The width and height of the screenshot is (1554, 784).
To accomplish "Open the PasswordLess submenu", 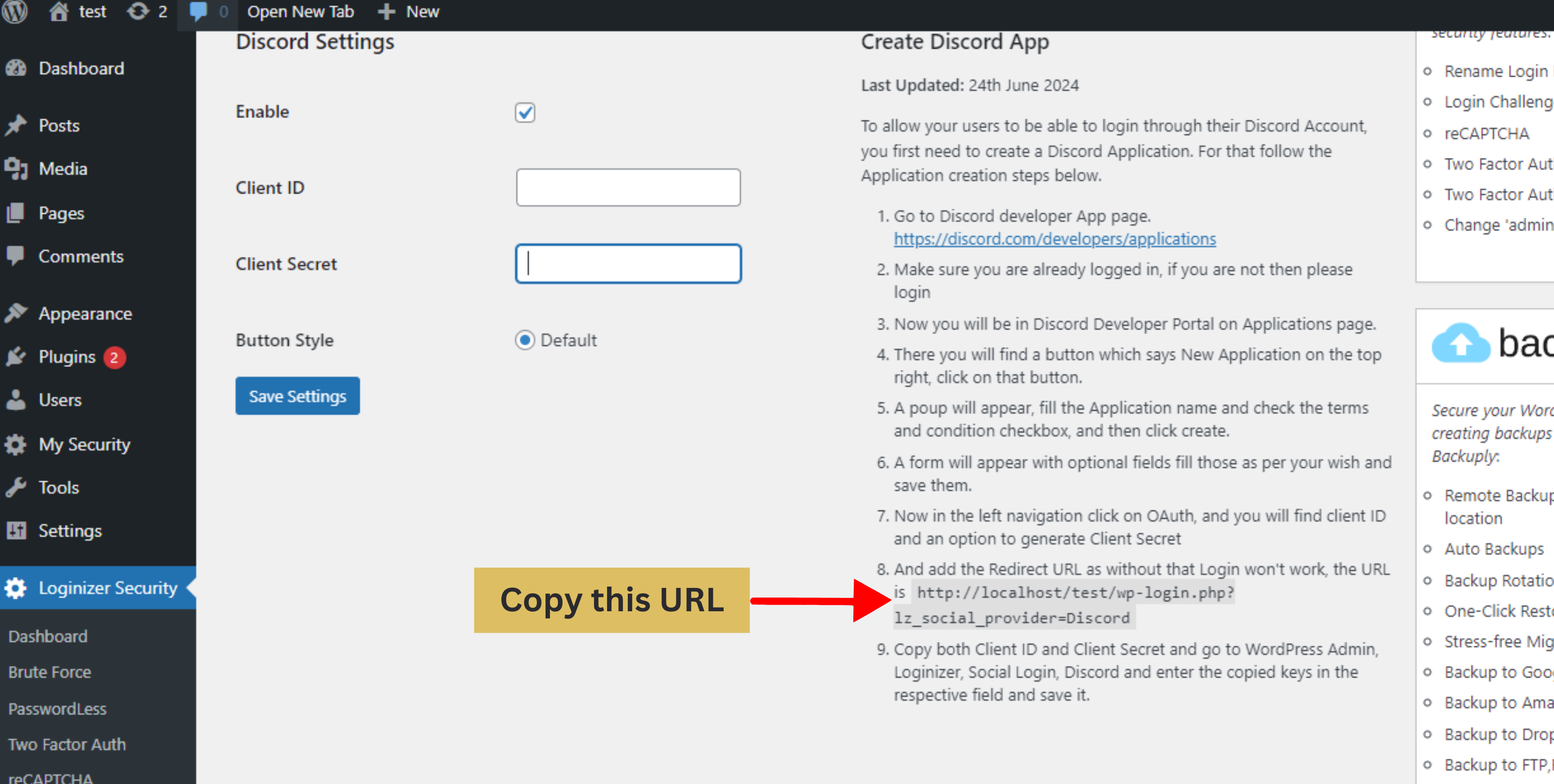I will pyautogui.click(x=57, y=708).
